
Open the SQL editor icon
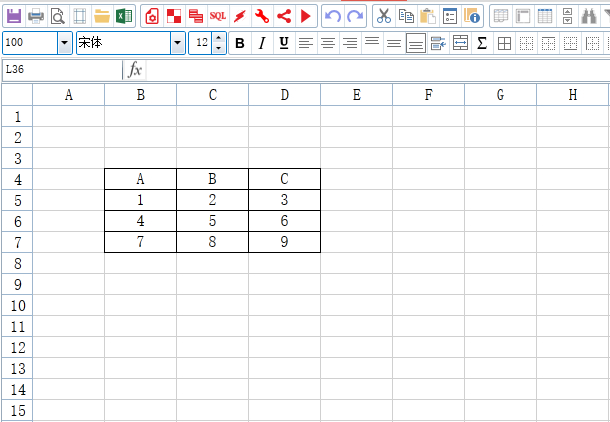click(218, 16)
